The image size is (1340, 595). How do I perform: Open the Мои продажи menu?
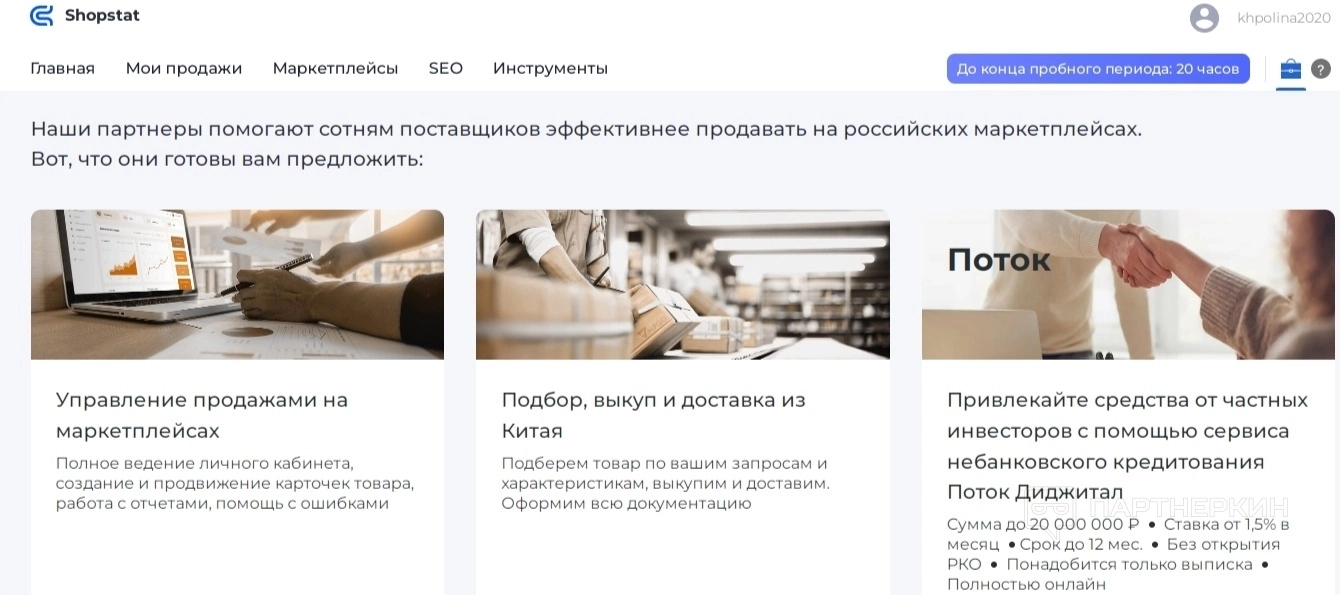184,68
